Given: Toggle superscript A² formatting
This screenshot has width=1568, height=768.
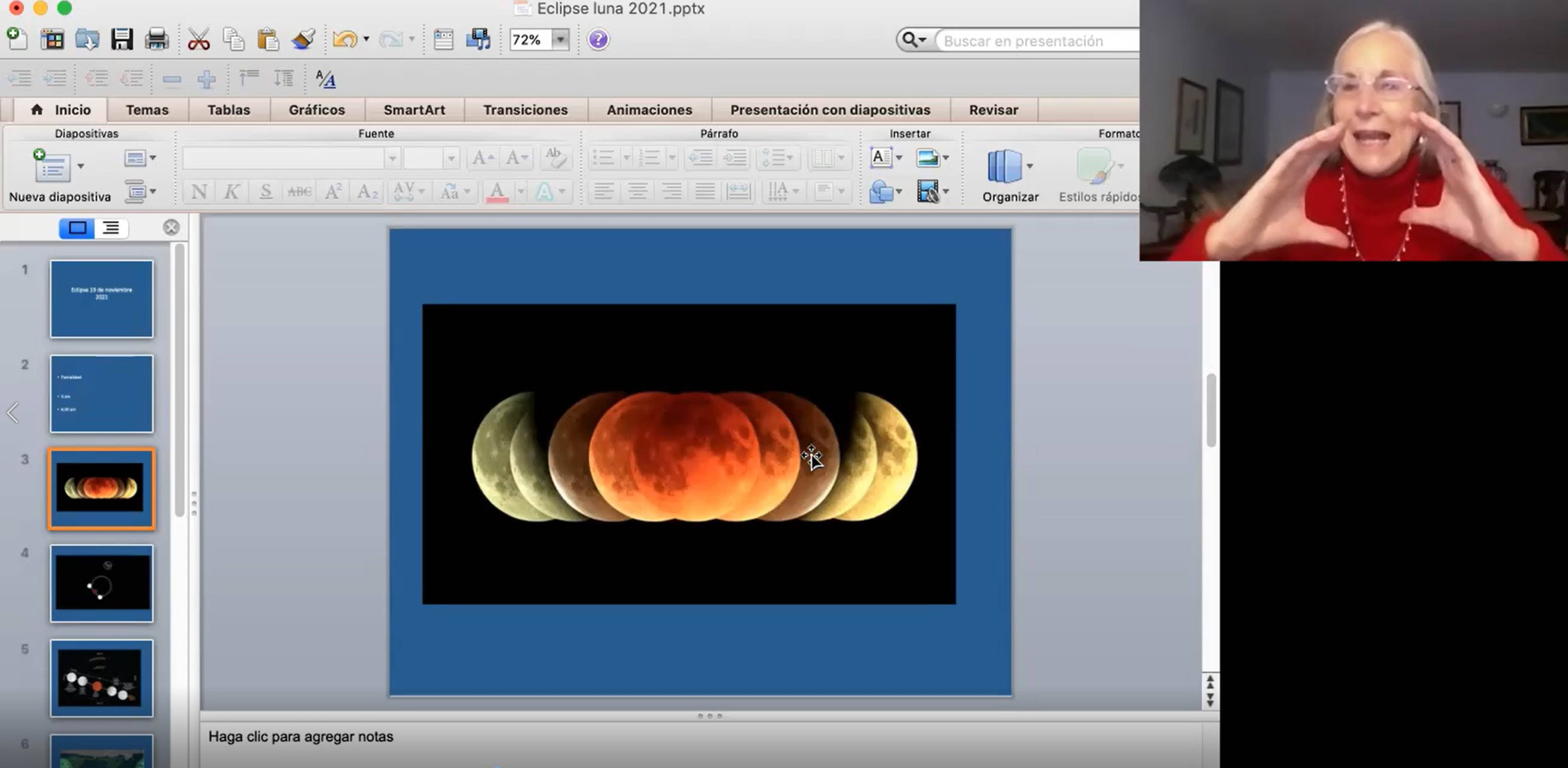Looking at the screenshot, I should pyautogui.click(x=333, y=192).
